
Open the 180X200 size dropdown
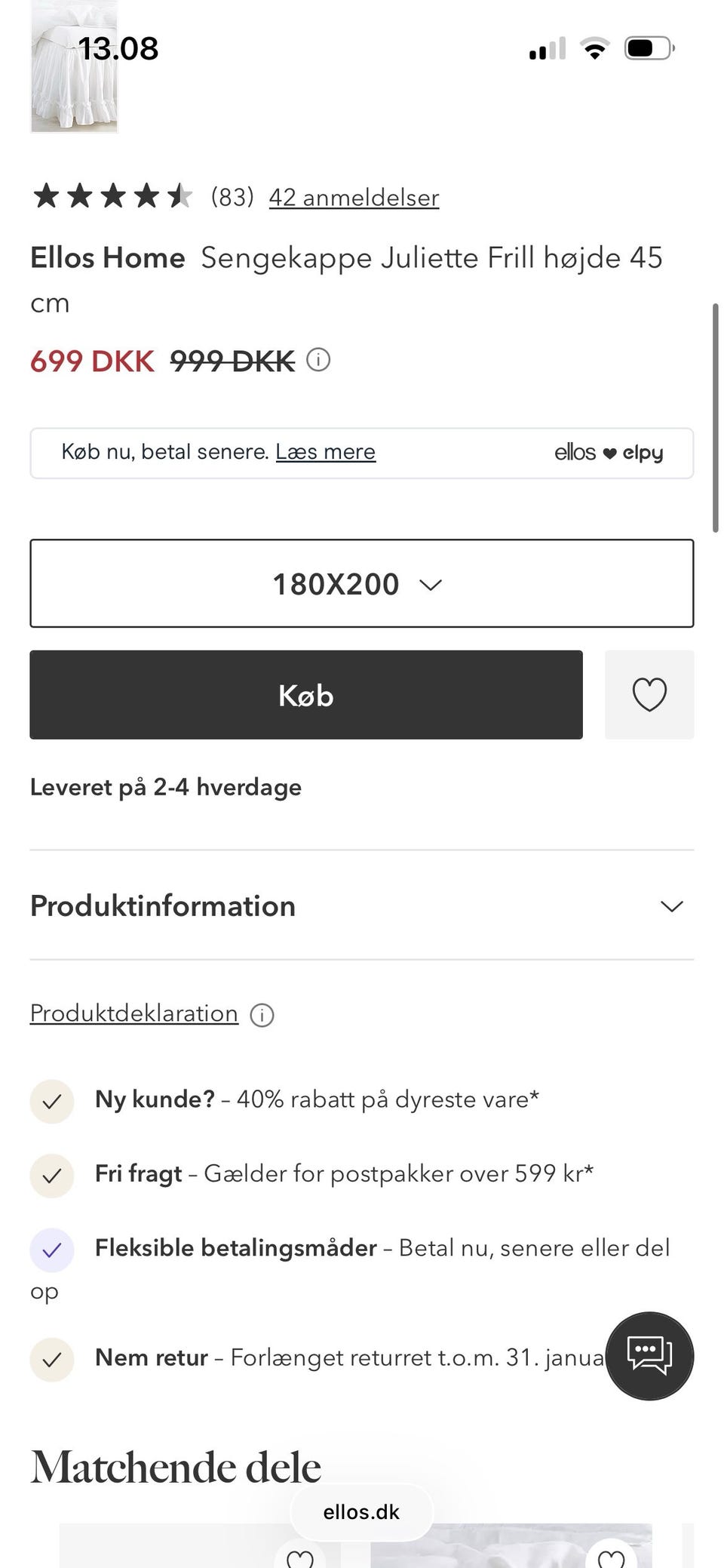361,583
